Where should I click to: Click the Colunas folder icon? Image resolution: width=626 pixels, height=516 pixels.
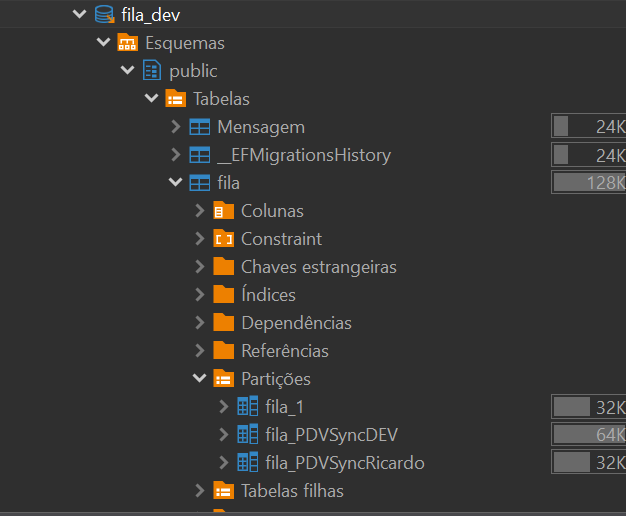(223, 211)
